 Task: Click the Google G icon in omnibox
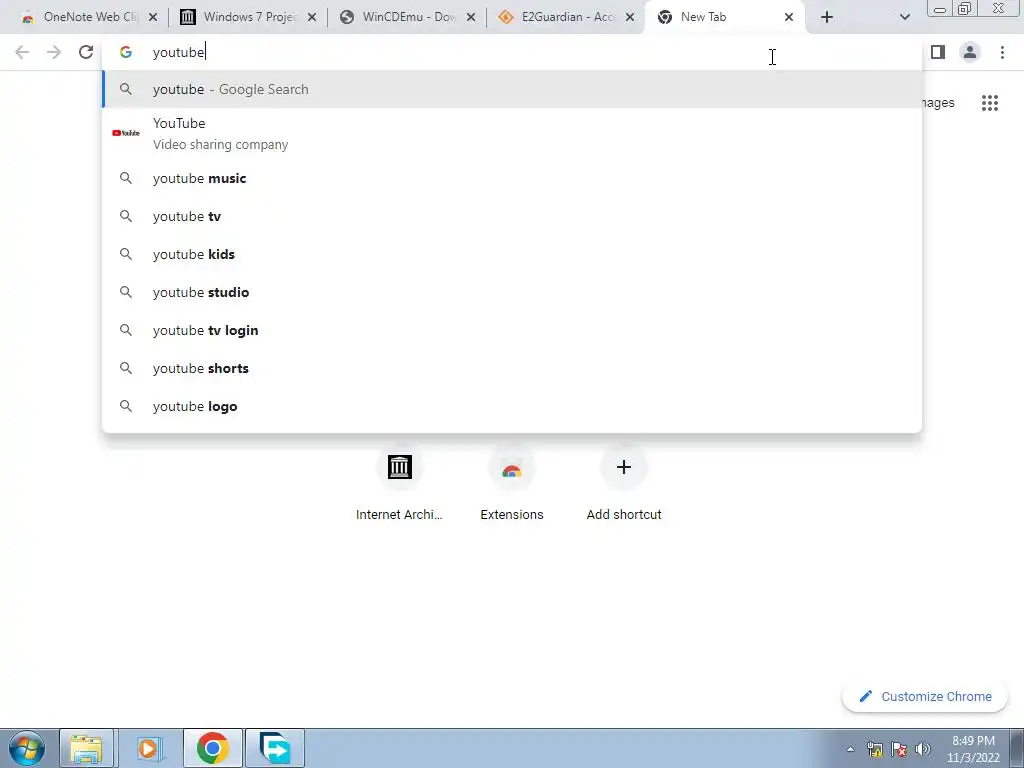coord(126,52)
